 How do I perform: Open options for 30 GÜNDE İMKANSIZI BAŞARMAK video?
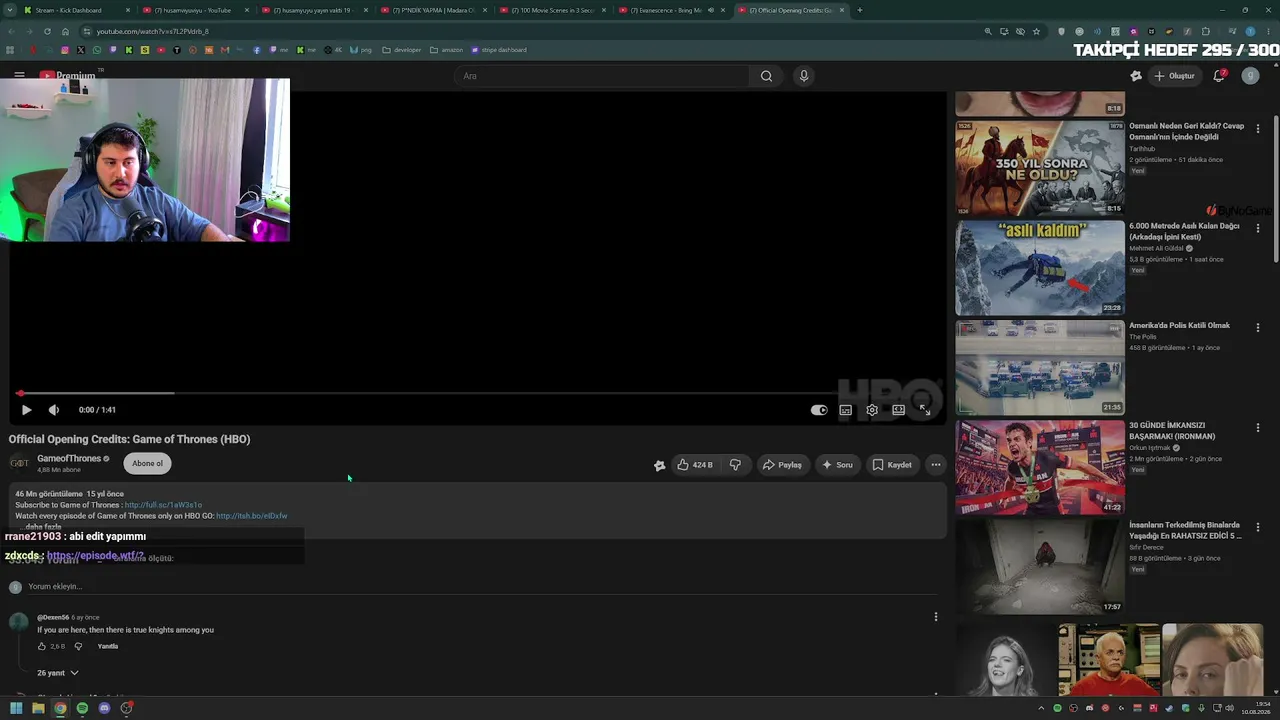[1258, 429]
